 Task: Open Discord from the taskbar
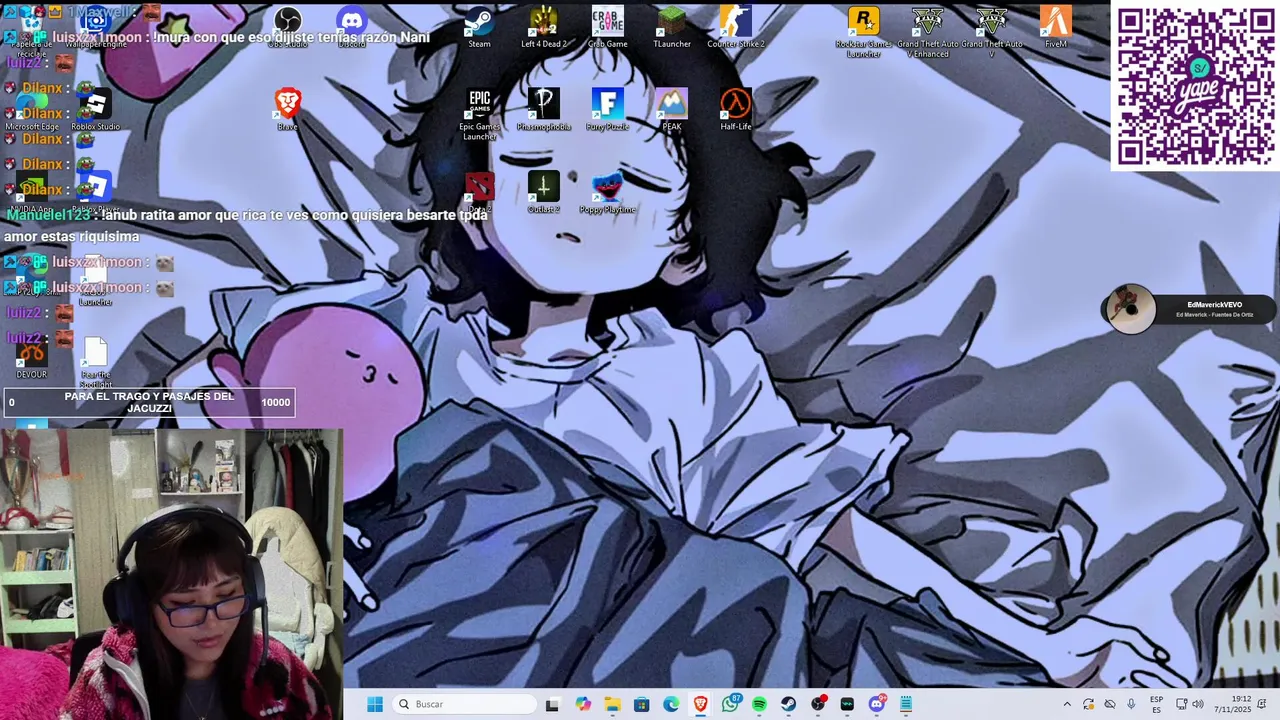877,704
